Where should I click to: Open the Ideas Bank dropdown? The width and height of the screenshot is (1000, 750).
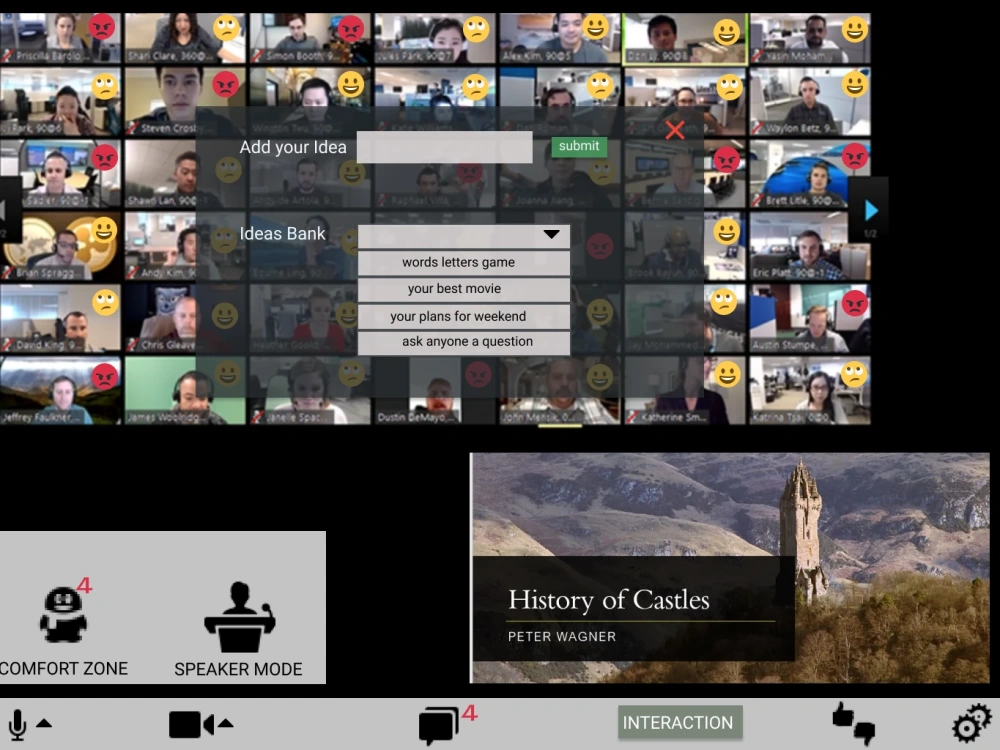point(464,235)
